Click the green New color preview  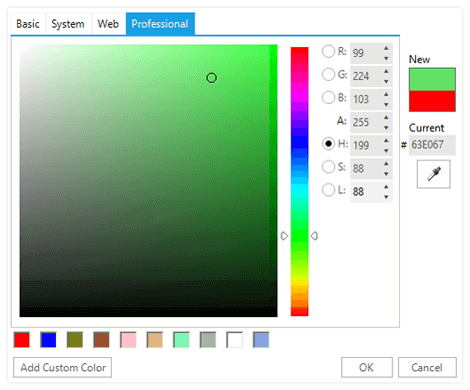432,80
